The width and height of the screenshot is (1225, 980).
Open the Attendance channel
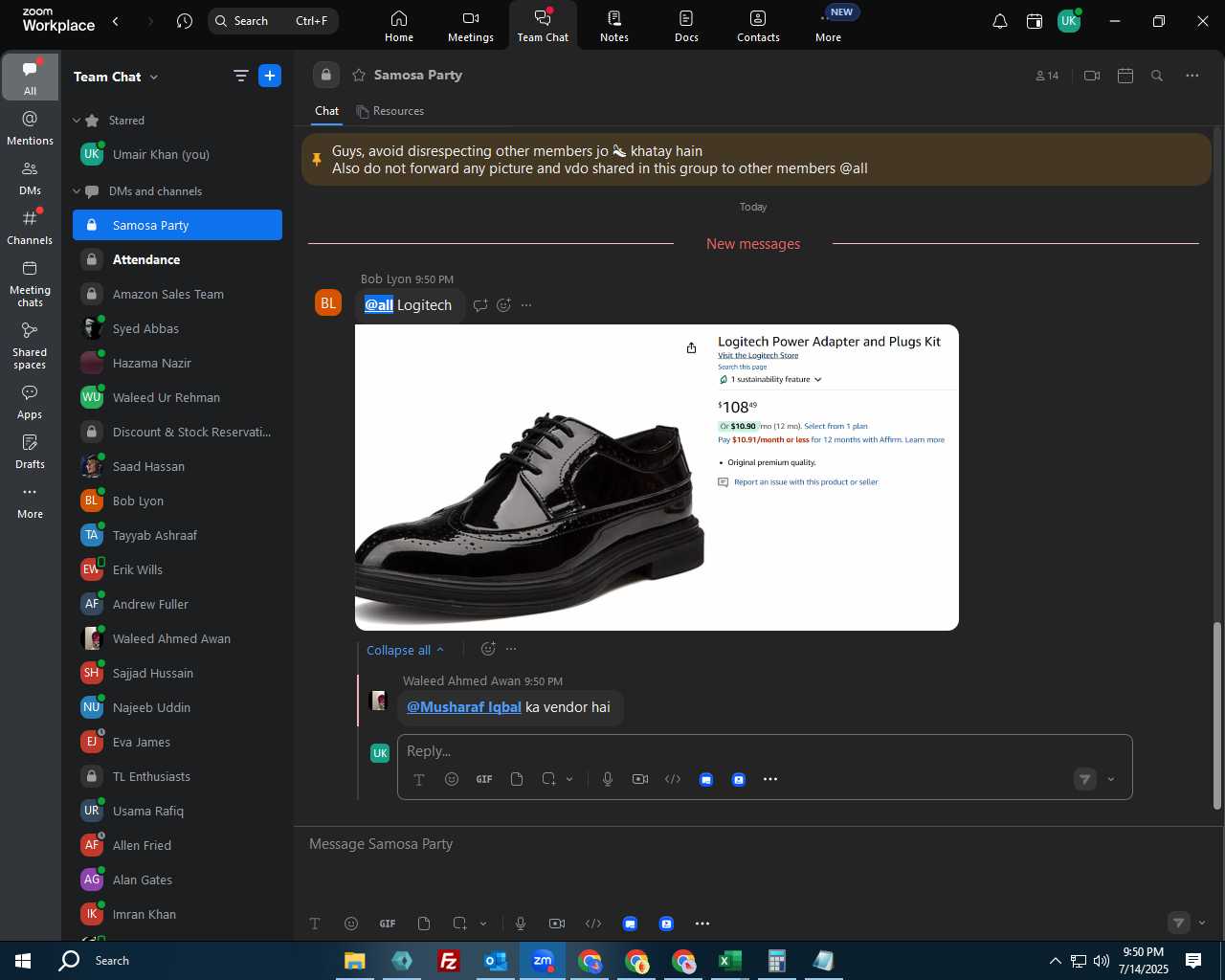coord(177,259)
